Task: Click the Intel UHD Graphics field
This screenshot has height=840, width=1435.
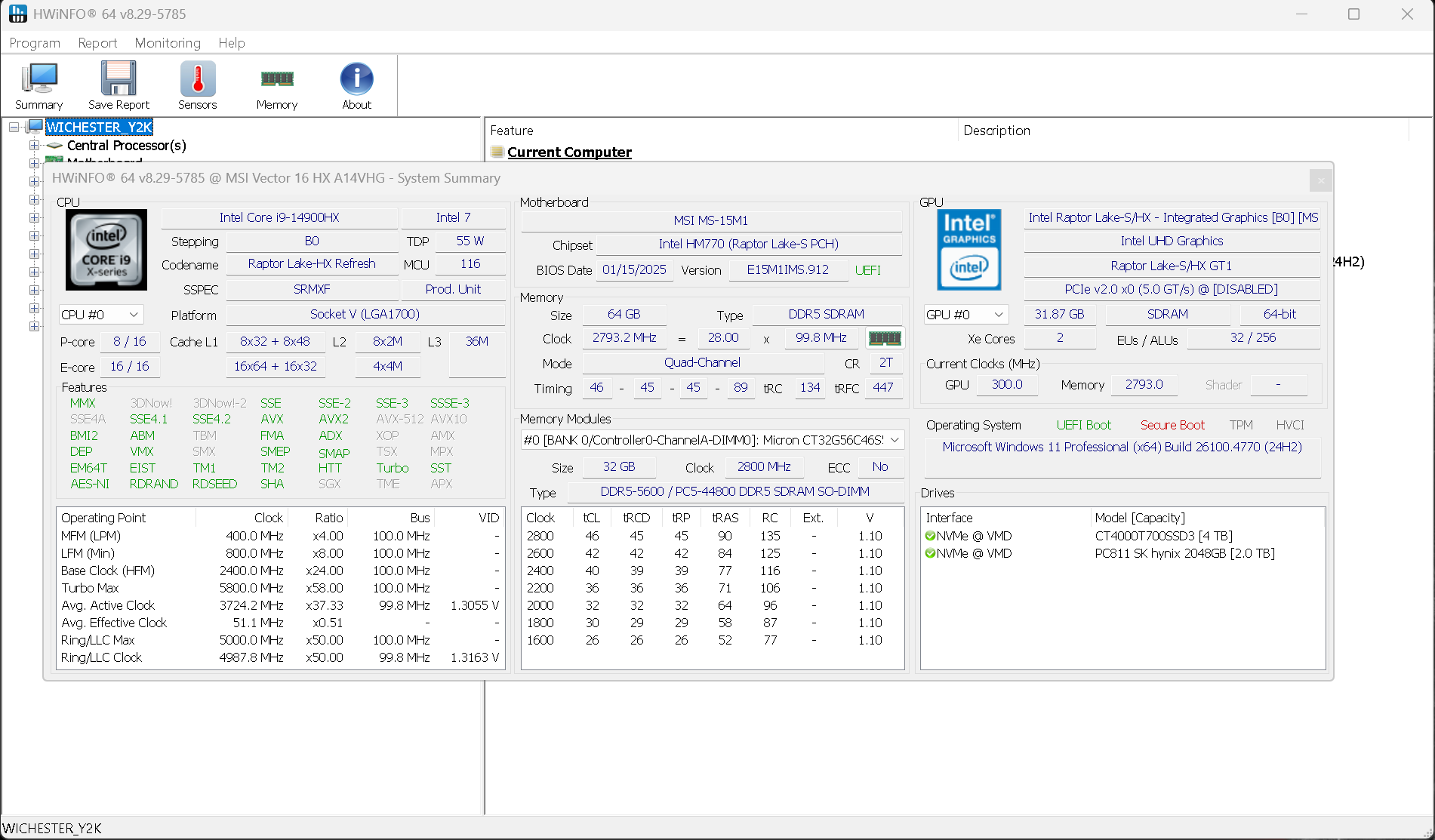Action: pyautogui.click(x=1172, y=241)
